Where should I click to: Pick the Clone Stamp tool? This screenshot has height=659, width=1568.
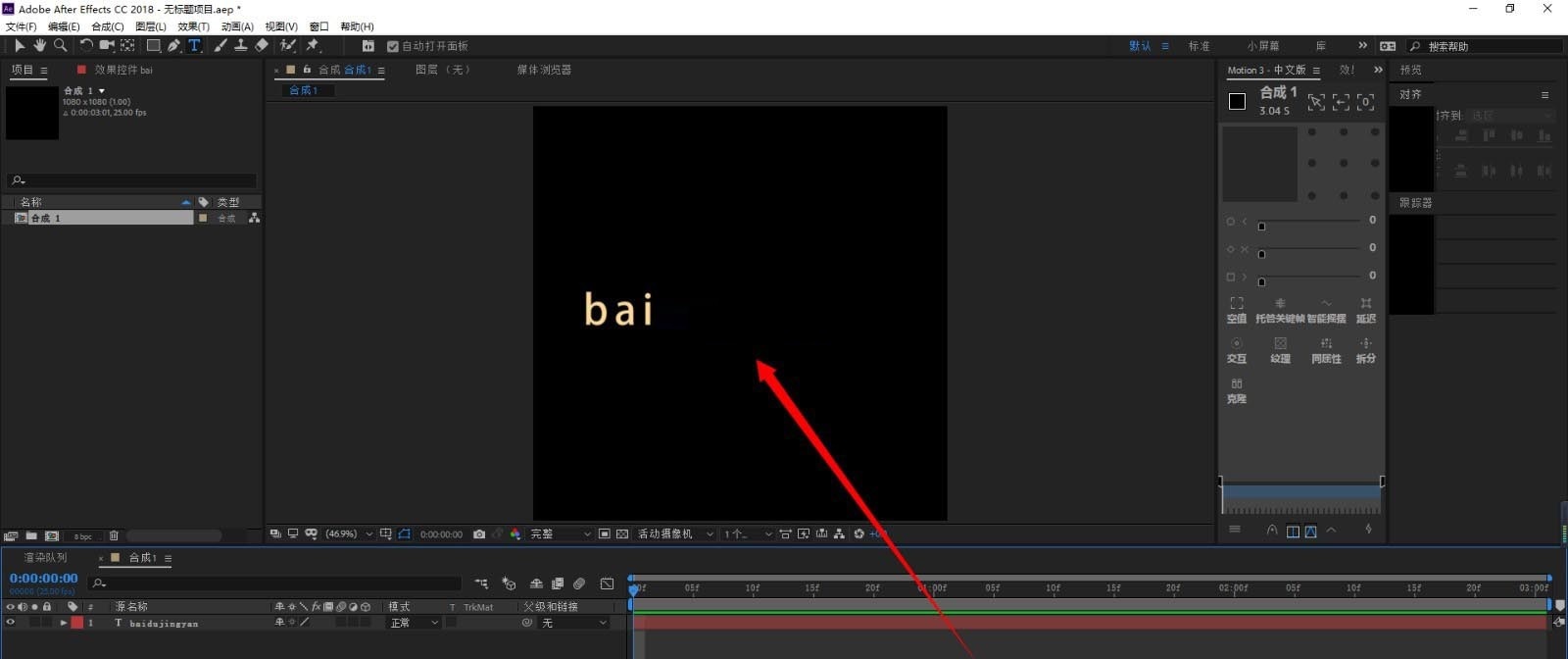[240, 45]
